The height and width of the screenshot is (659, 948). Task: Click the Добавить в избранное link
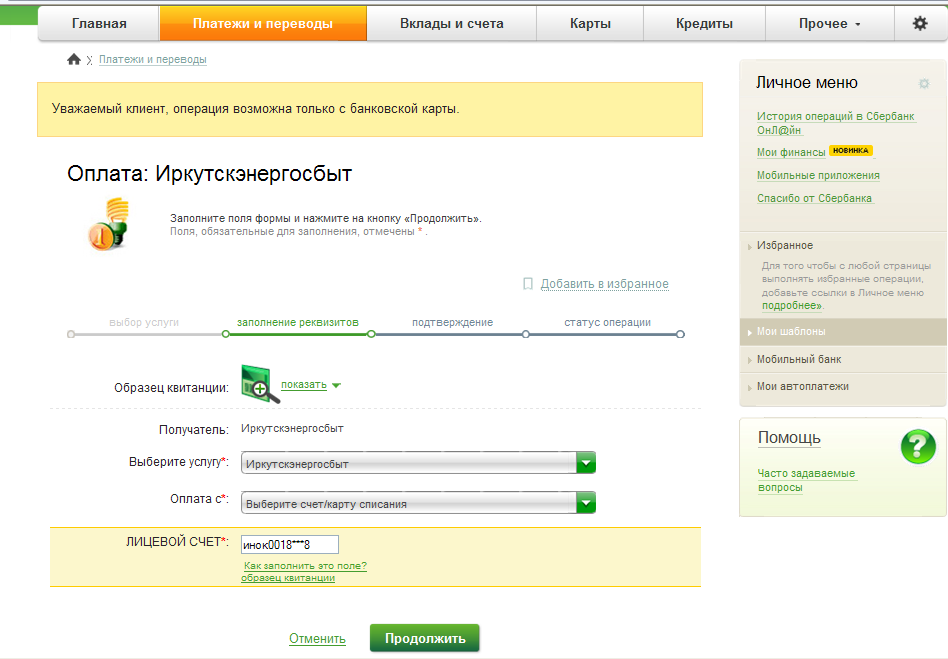pyautogui.click(x=605, y=284)
